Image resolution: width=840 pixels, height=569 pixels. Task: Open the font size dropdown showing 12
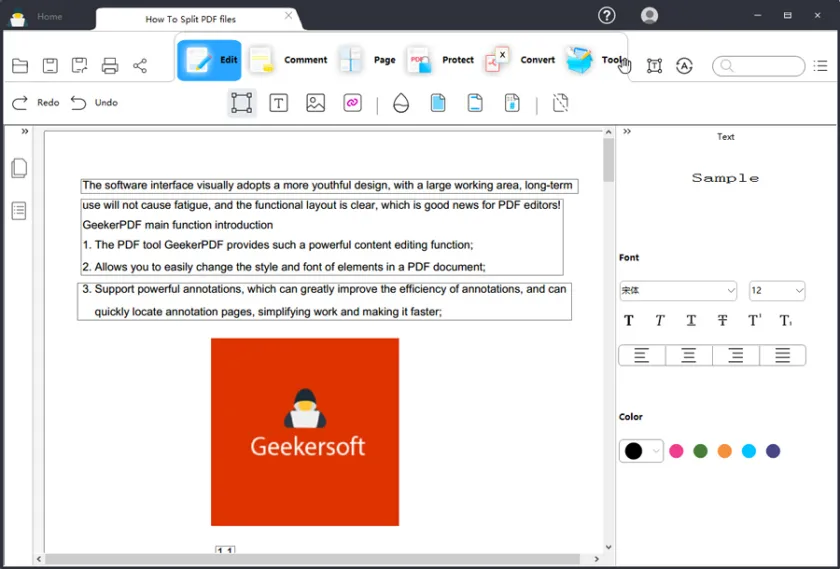(x=777, y=291)
